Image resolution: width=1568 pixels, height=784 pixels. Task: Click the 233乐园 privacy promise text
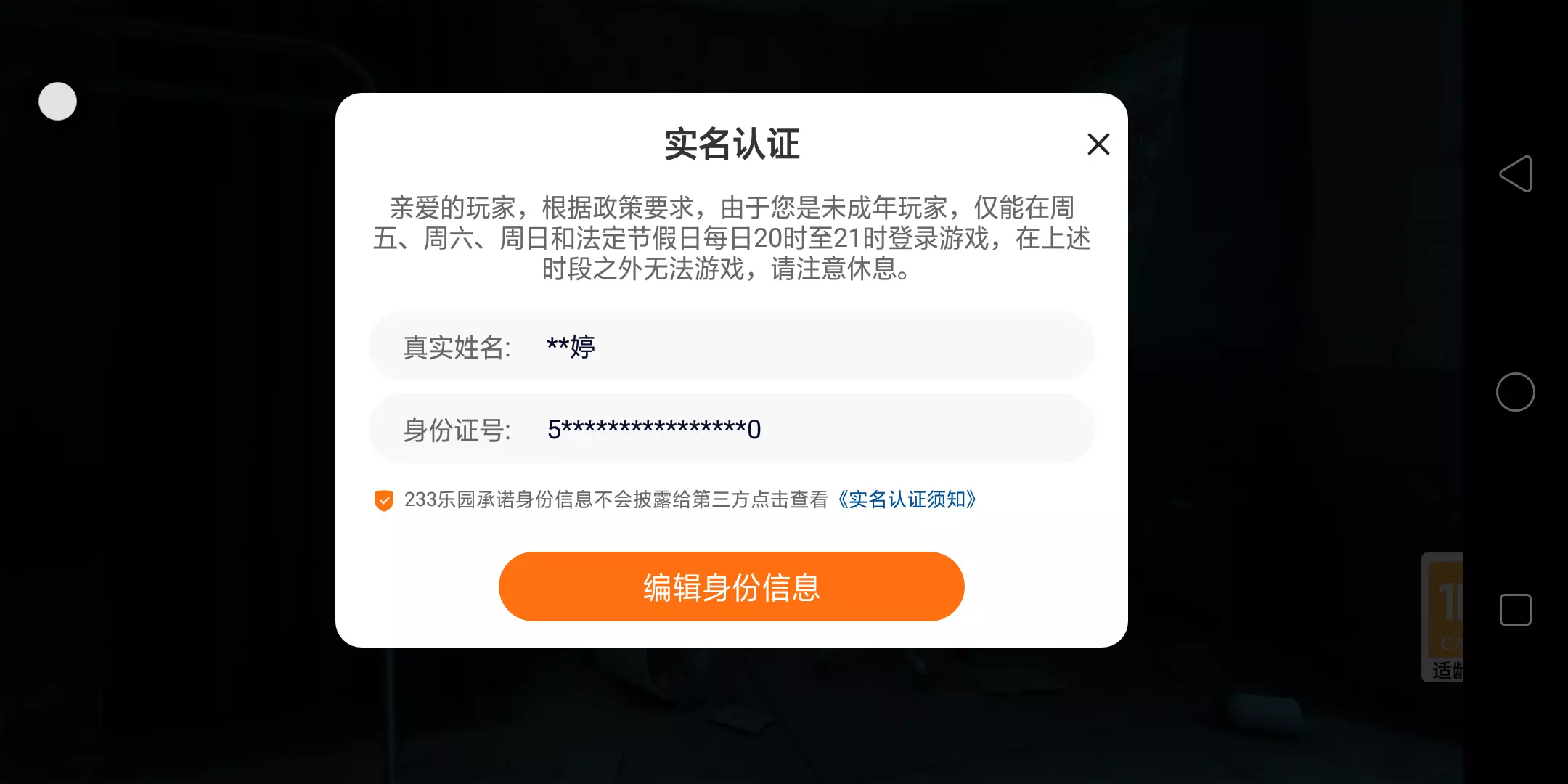click(x=616, y=499)
